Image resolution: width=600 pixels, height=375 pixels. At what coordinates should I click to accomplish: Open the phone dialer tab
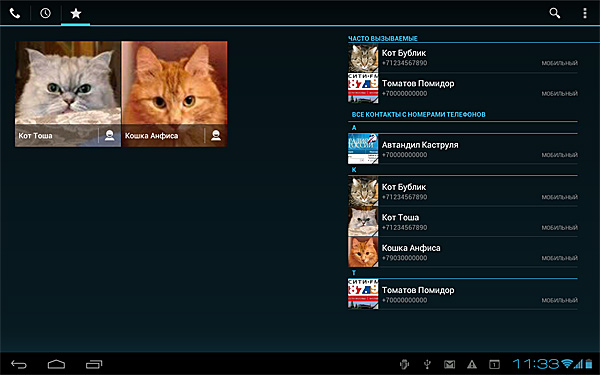(15, 13)
